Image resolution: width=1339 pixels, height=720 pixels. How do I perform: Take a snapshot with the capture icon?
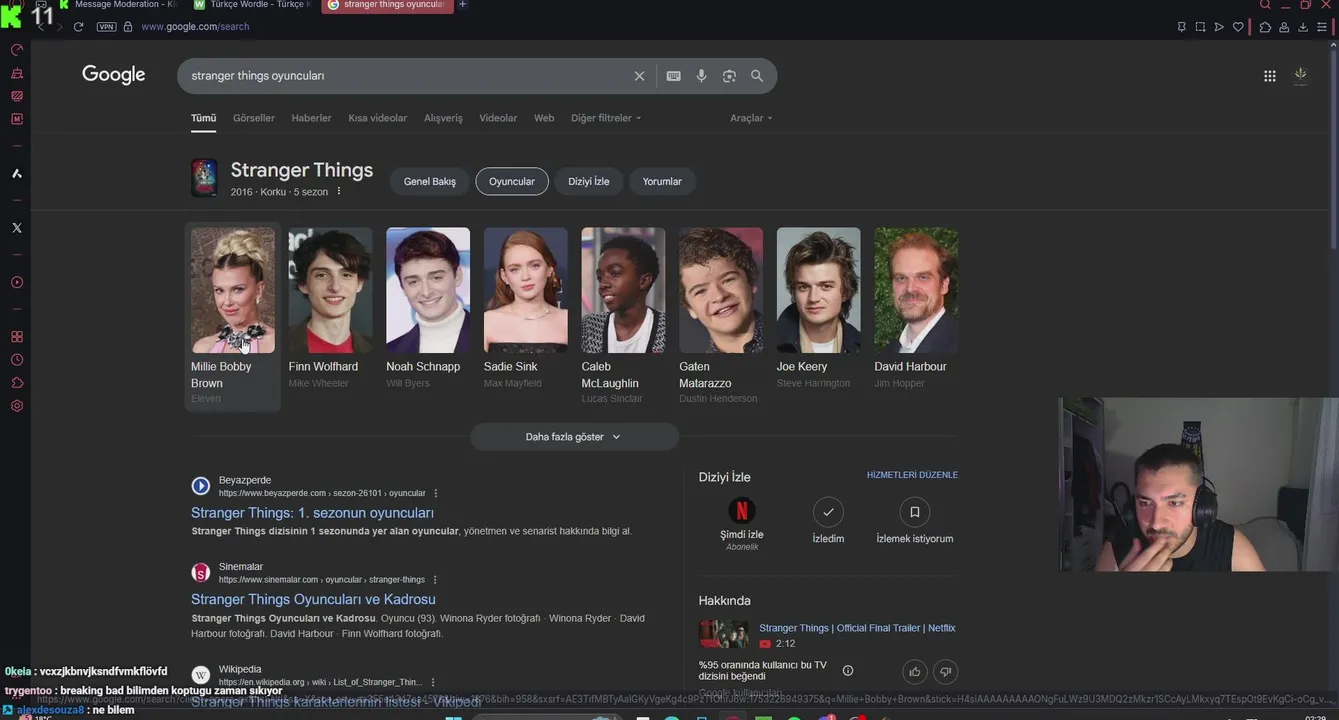click(1200, 27)
